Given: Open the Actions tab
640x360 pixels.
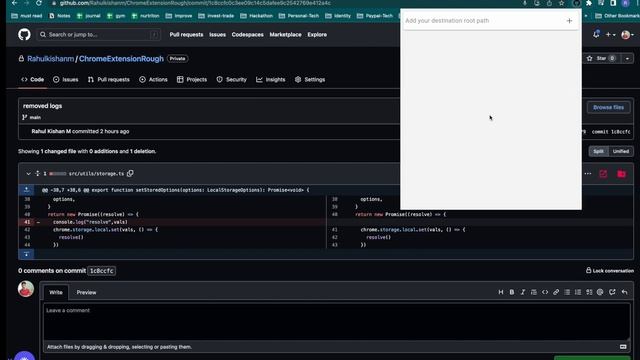Looking at the screenshot, I should [153, 80].
